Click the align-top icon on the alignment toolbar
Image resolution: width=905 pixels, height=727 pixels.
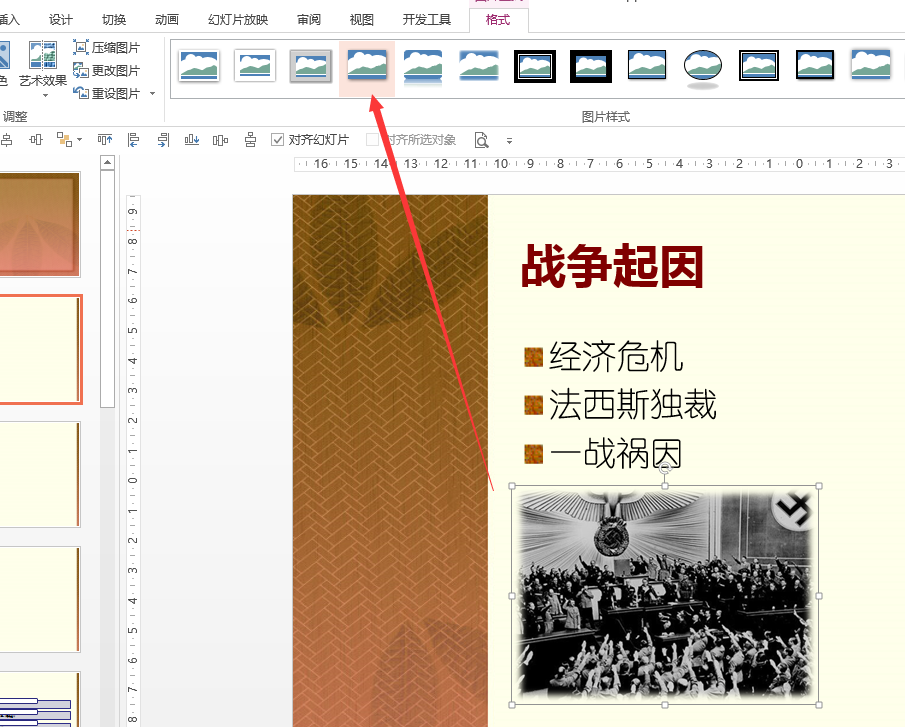tap(104, 140)
